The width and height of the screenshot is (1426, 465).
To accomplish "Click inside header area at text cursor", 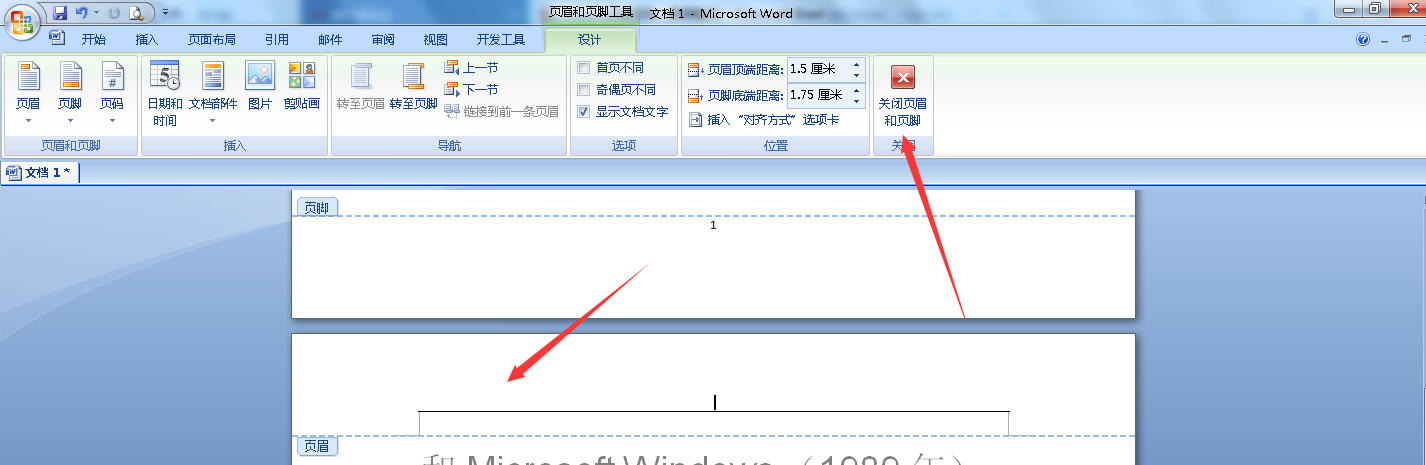I will point(714,402).
